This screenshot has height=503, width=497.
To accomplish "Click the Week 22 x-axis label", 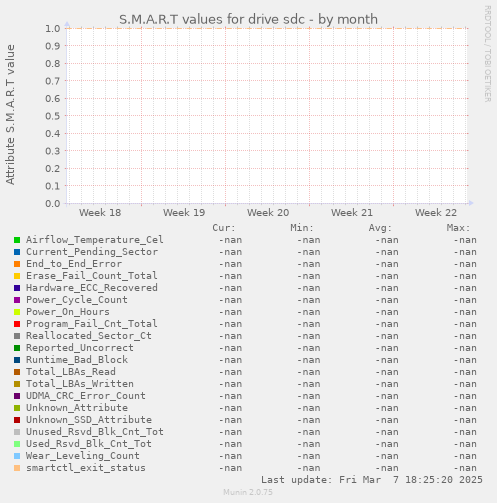I will coord(436,213).
